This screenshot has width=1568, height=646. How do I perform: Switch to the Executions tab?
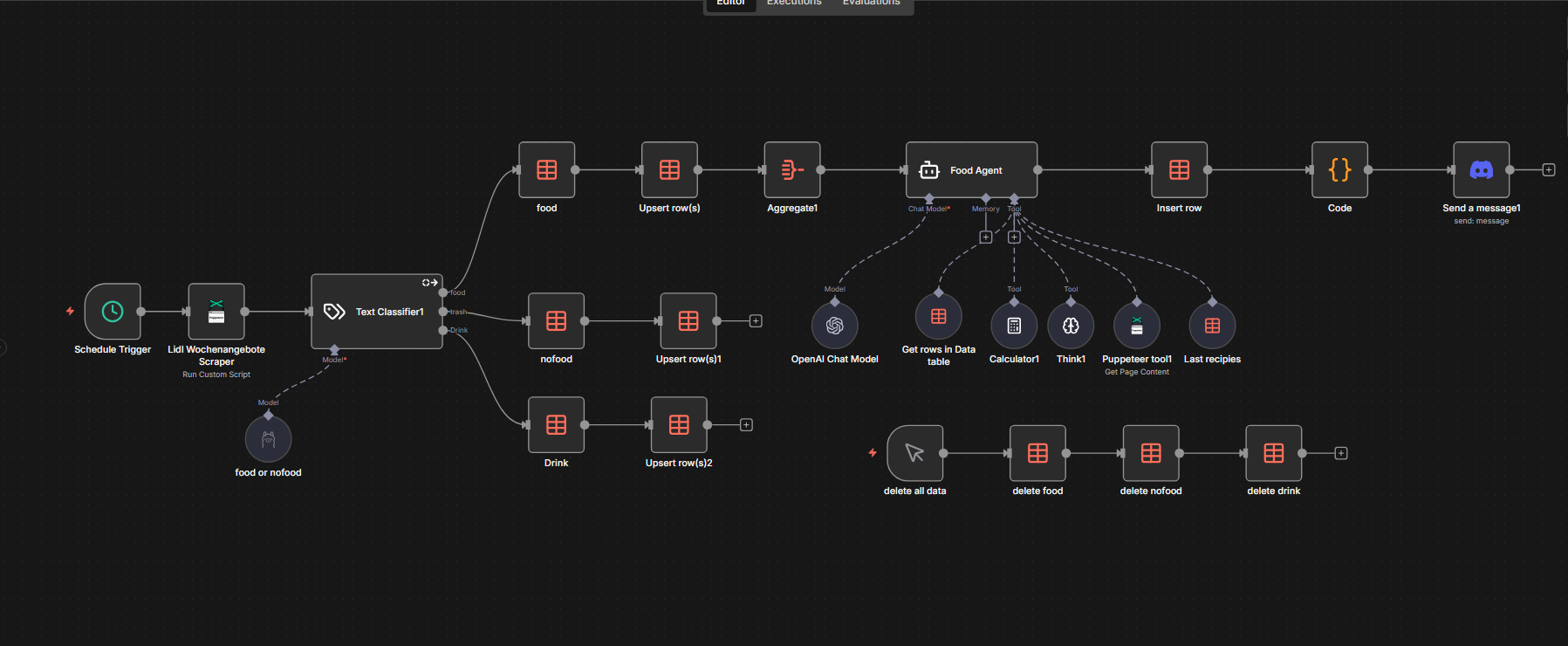pyautogui.click(x=794, y=3)
